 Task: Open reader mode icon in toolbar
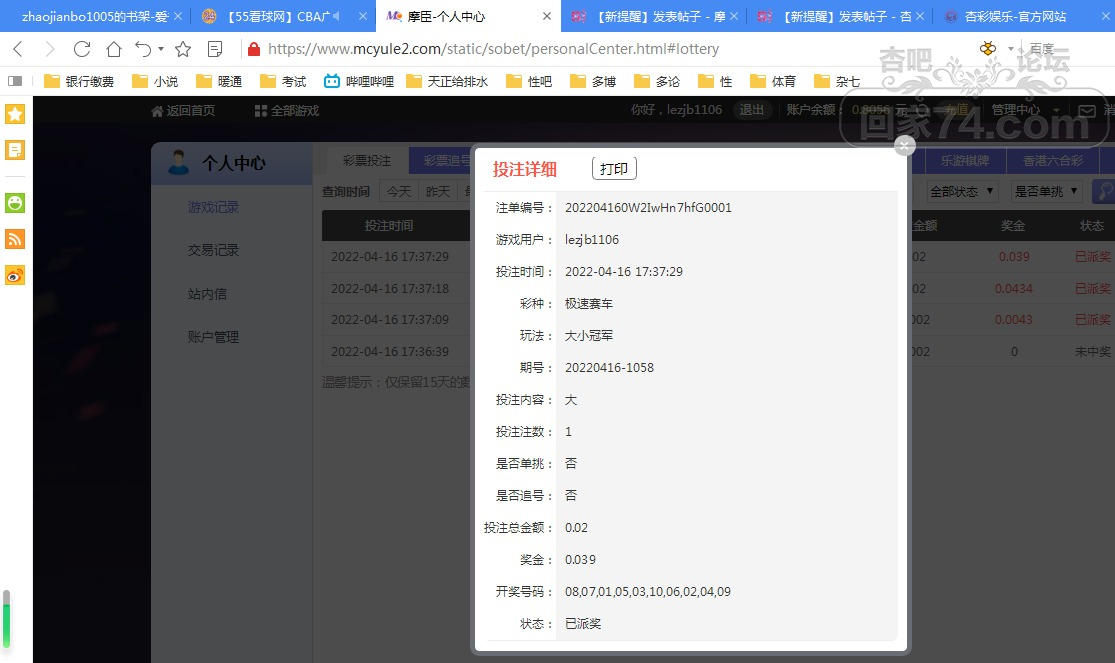click(214, 48)
